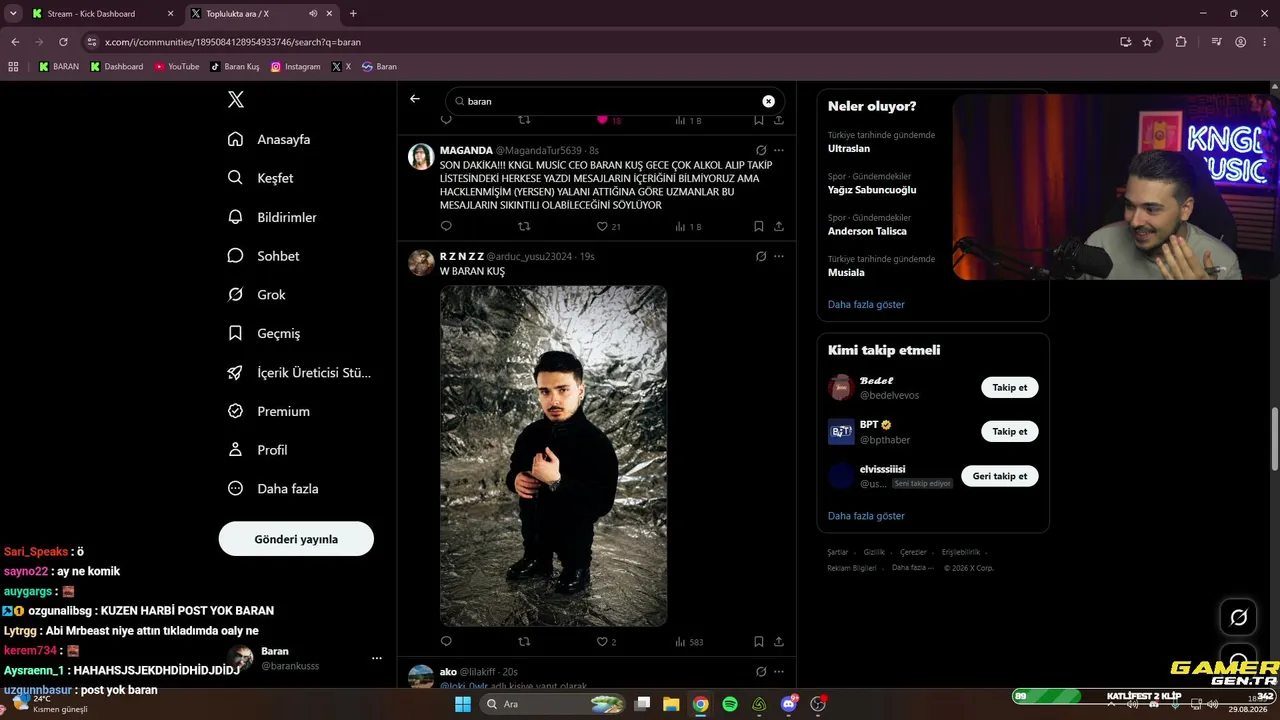
Task: Bookmark this page with the star icon
Action: point(1147,42)
